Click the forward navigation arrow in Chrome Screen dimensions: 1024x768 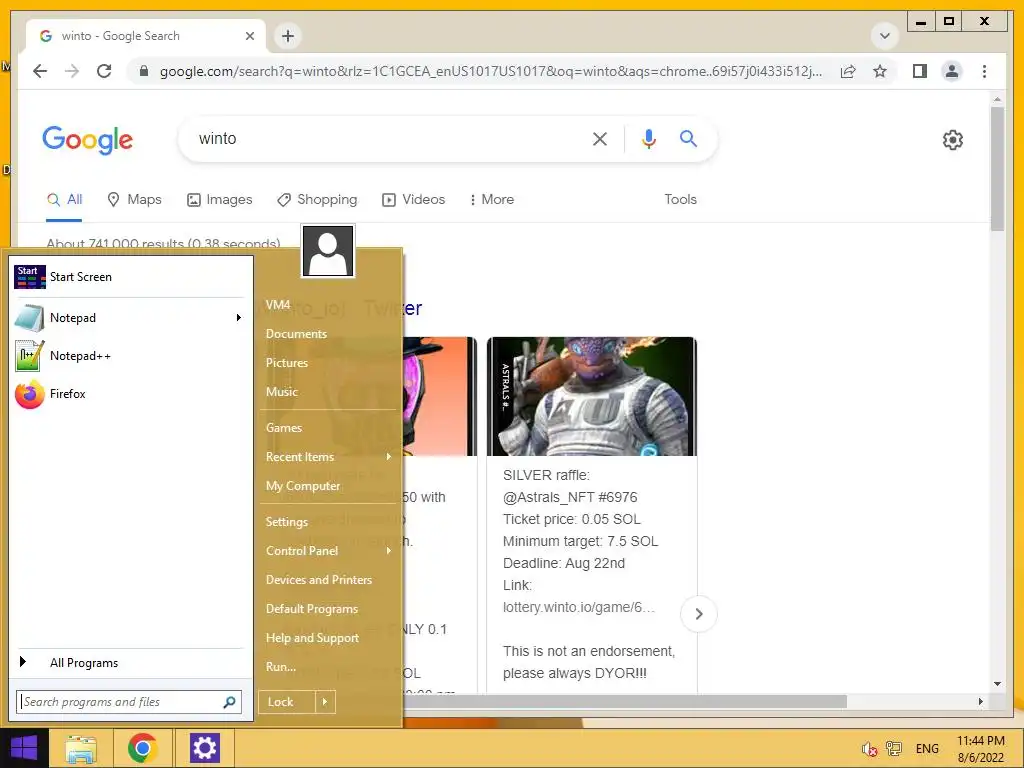[x=72, y=71]
